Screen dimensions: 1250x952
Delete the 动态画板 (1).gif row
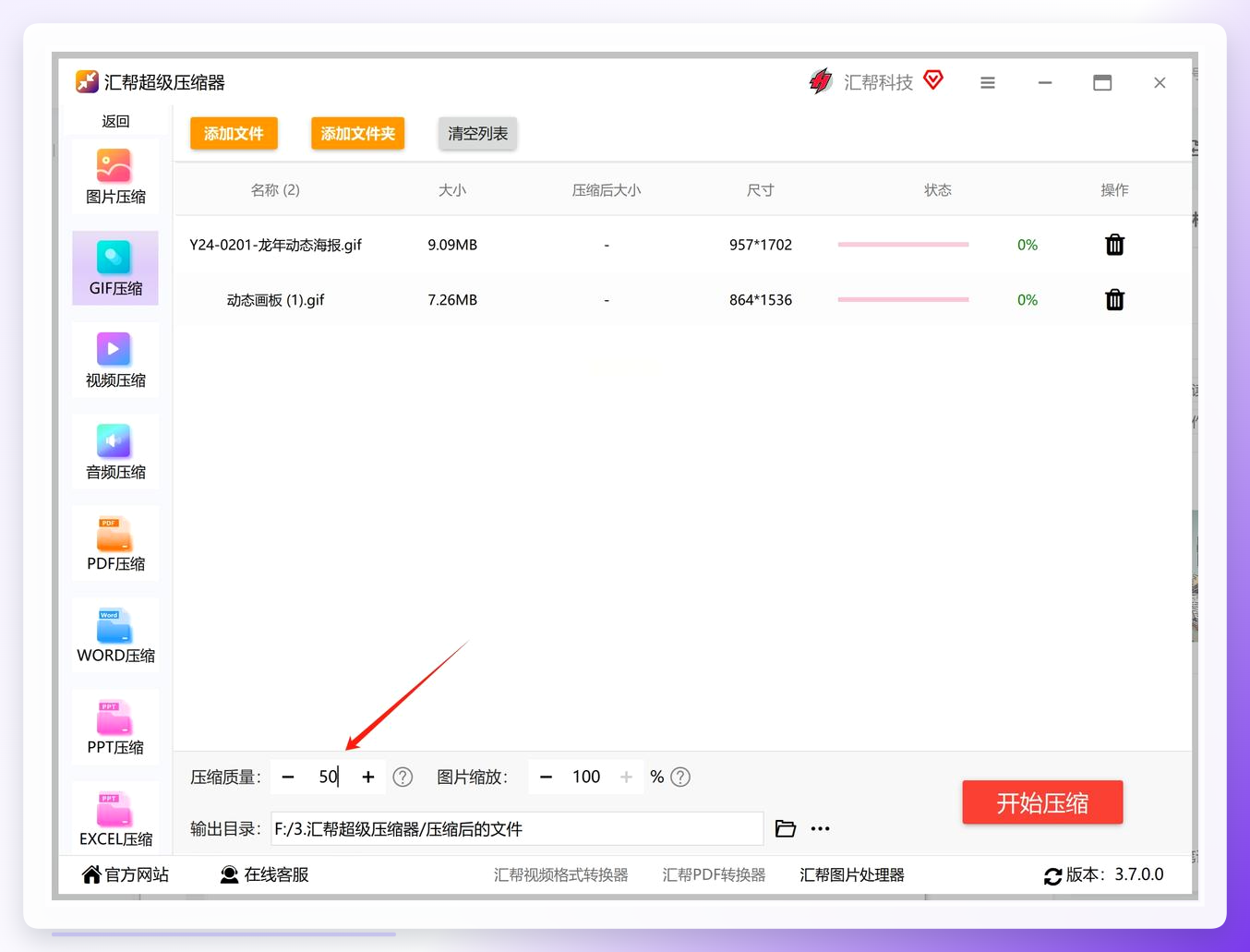pos(1114,300)
